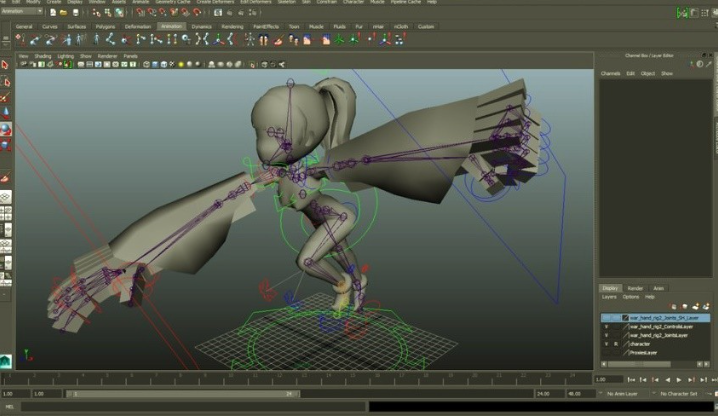Click the wireframe cube shading icon
The image size is (718, 416).
pyautogui.click(x=147, y=64)
